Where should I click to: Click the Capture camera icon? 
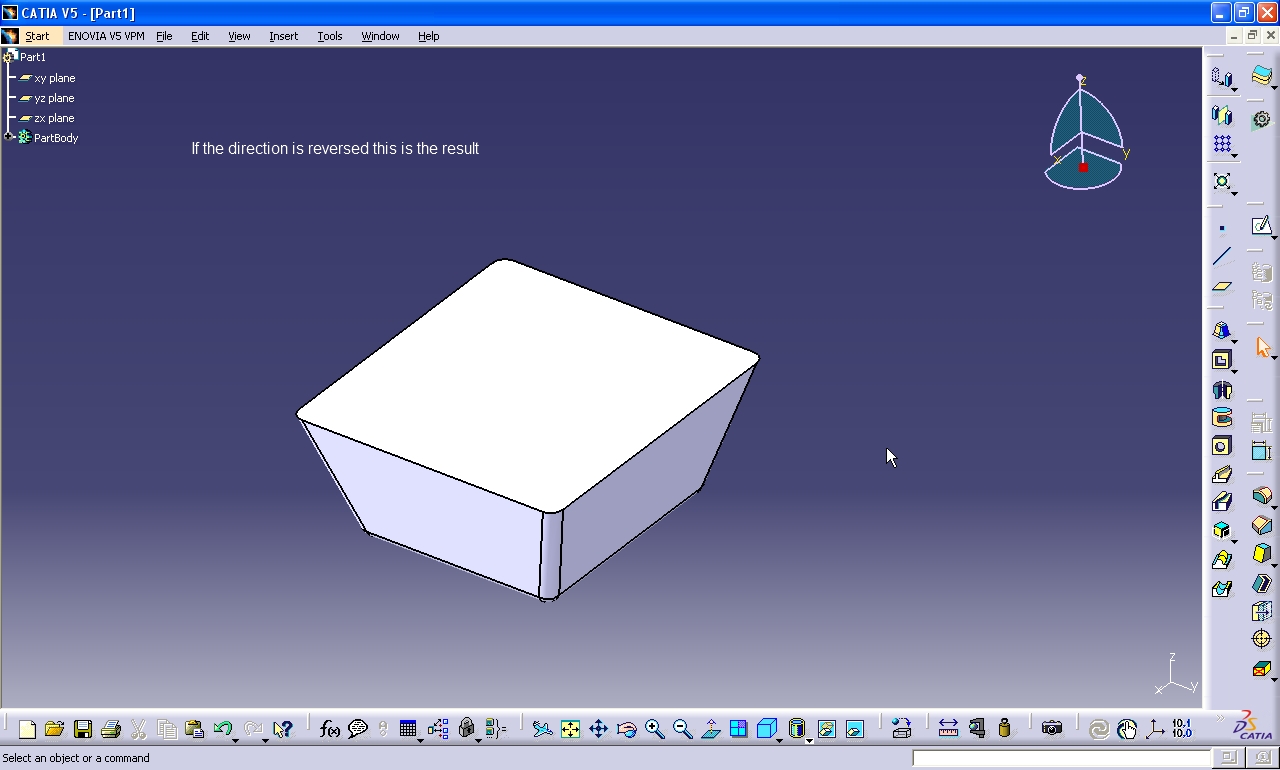click(1051, 729)
